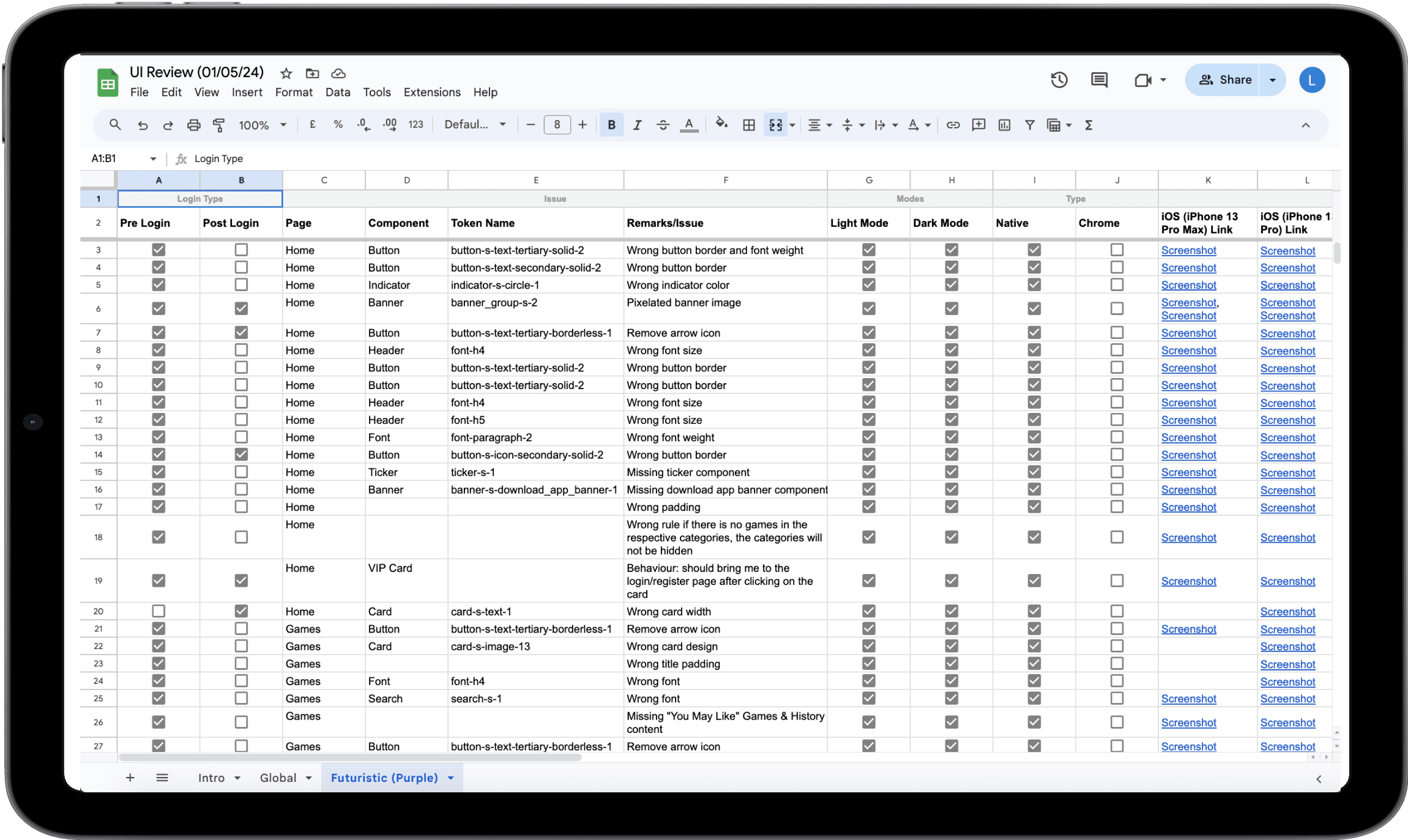Check Post Login box in row 3
Screen dimensions: 1408x840
tap(241, 250)
